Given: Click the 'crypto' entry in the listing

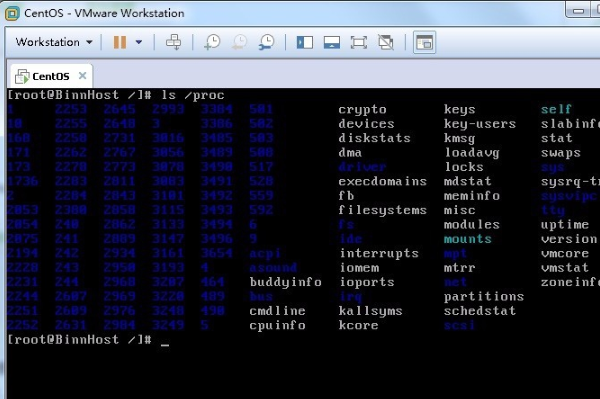Looking at the screenshot, I should (362, 110).
